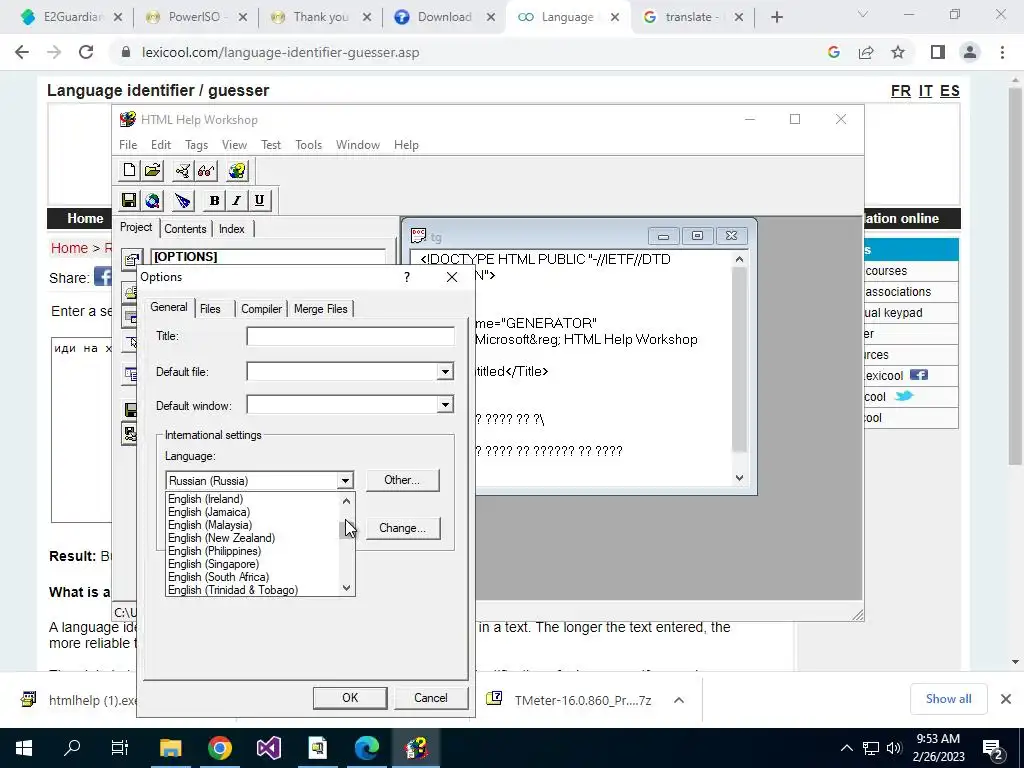Click the language list scroll down arrow

pos(347,588)
